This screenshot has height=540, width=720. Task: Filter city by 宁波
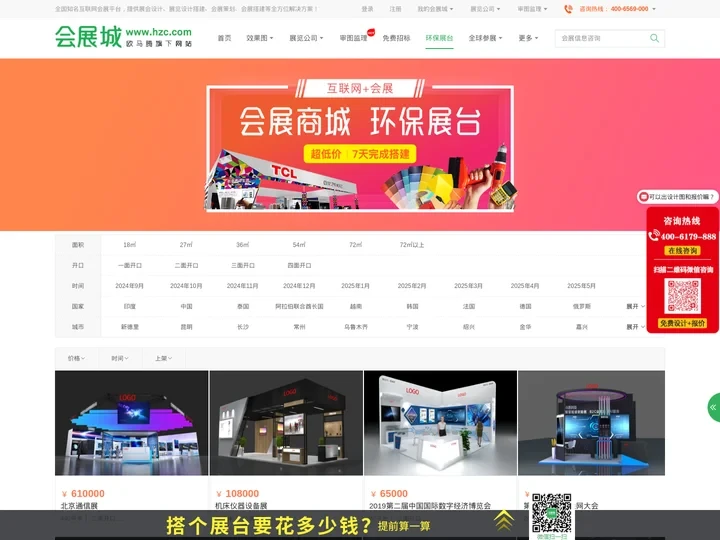(x=412, y=327)
